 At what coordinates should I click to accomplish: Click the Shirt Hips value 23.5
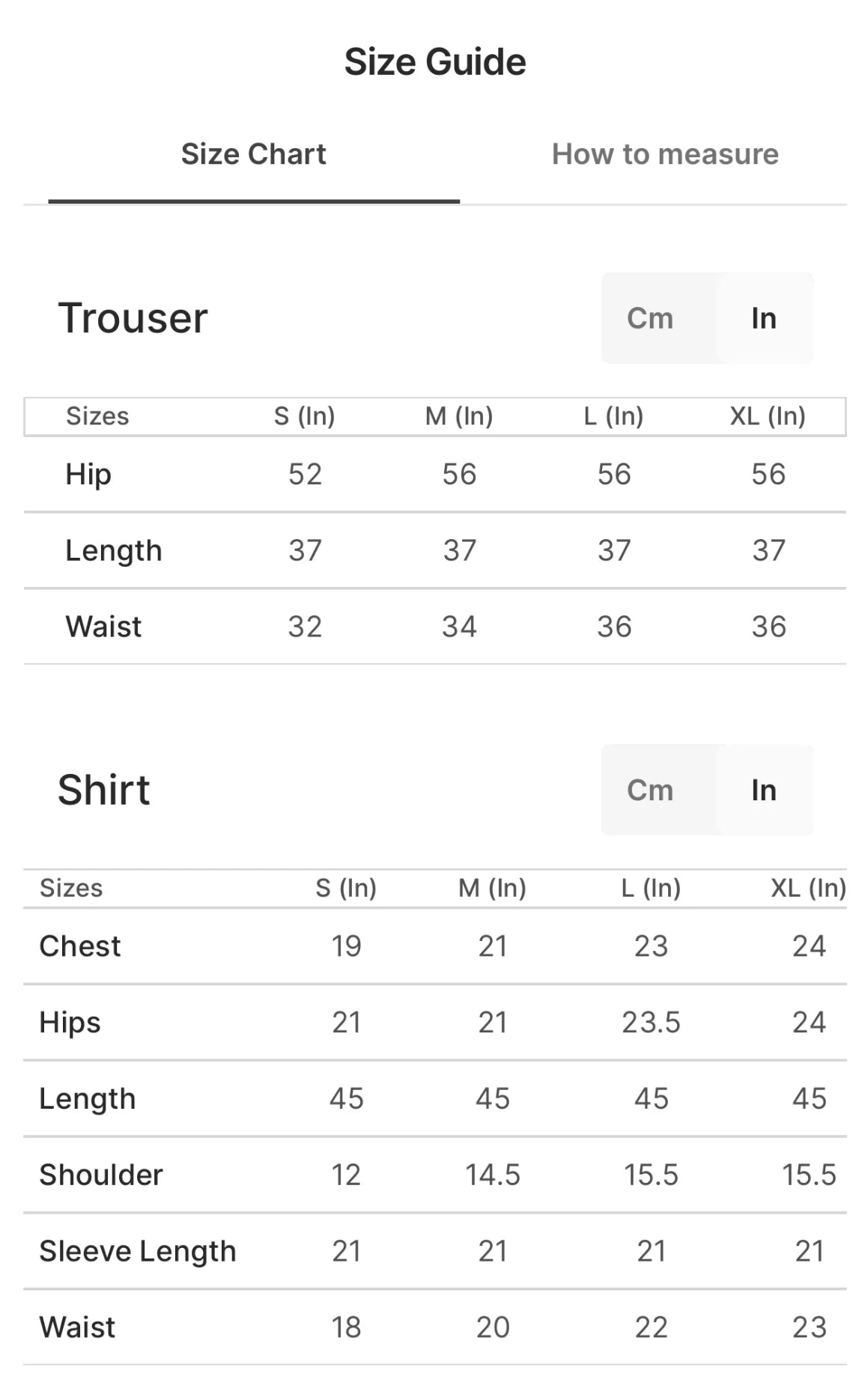click(x=651, y=1023)
